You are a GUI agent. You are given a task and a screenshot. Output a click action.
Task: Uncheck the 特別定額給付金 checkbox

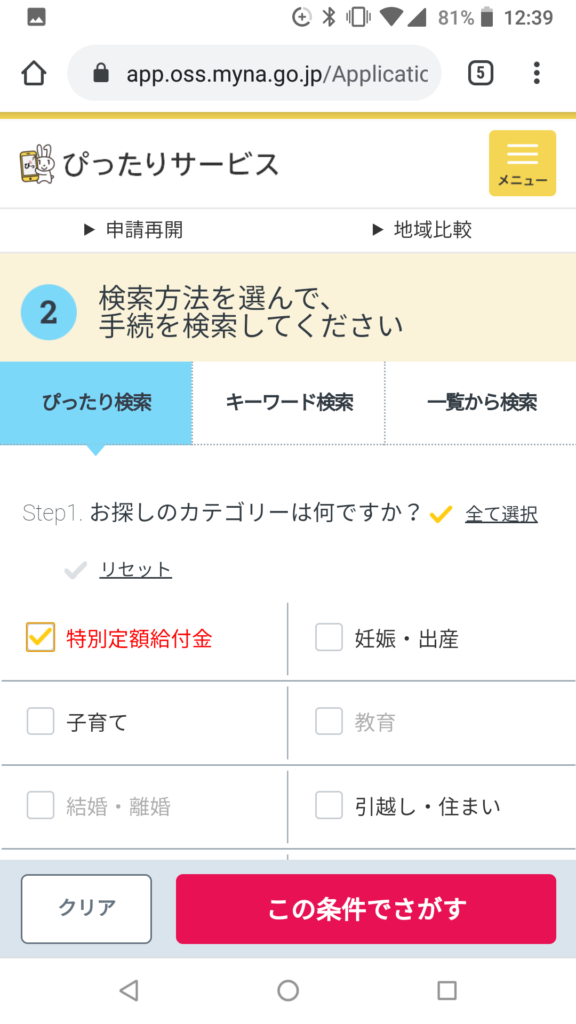point(40,637)
